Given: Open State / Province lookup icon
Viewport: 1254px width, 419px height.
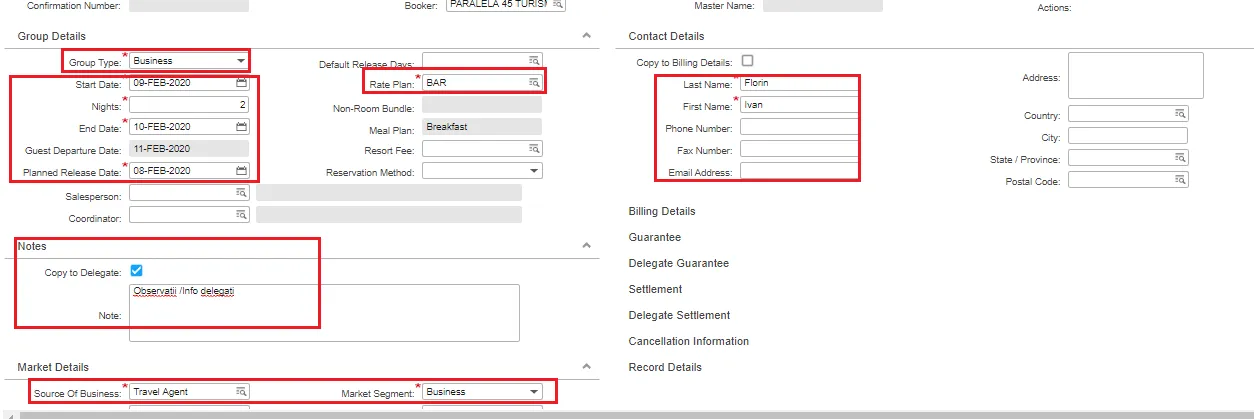Looking at the screenshot, I should pyautogui.click(x=1180, y=158).
